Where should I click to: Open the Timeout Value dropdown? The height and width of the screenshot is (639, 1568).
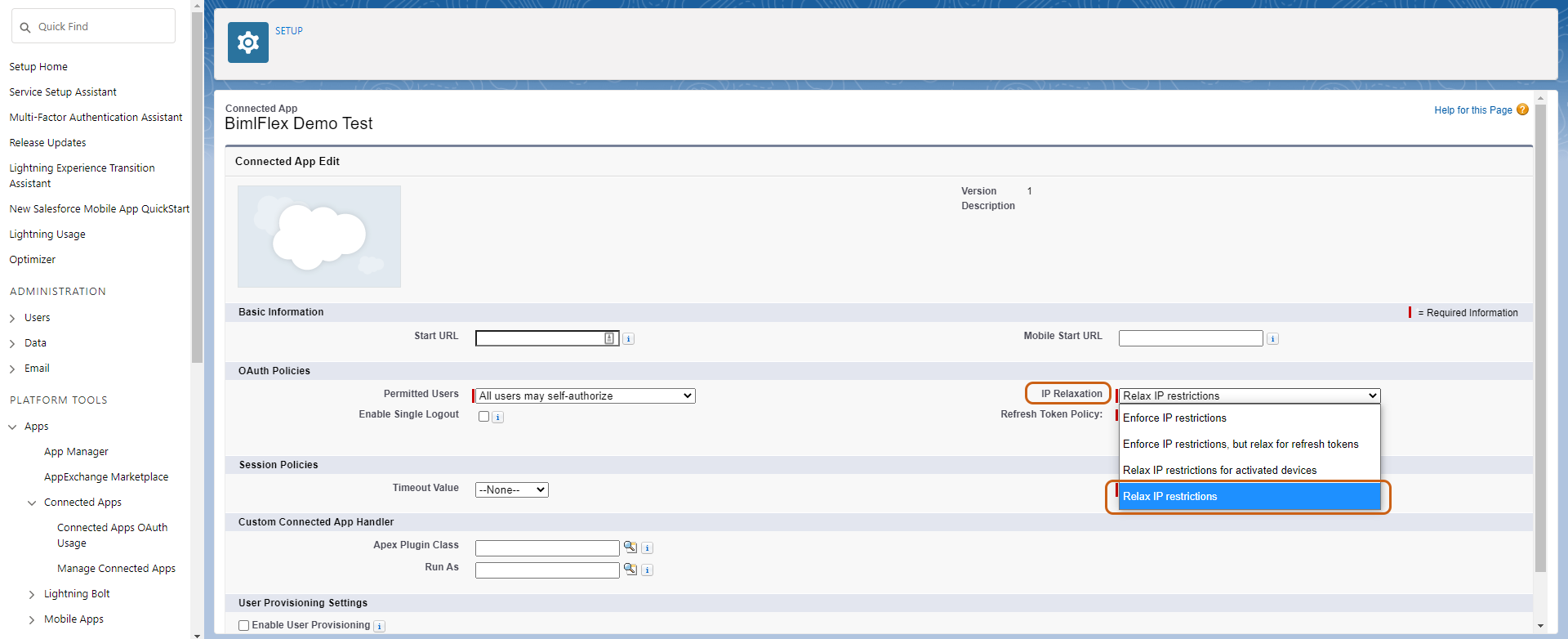[x=512, y=489]
